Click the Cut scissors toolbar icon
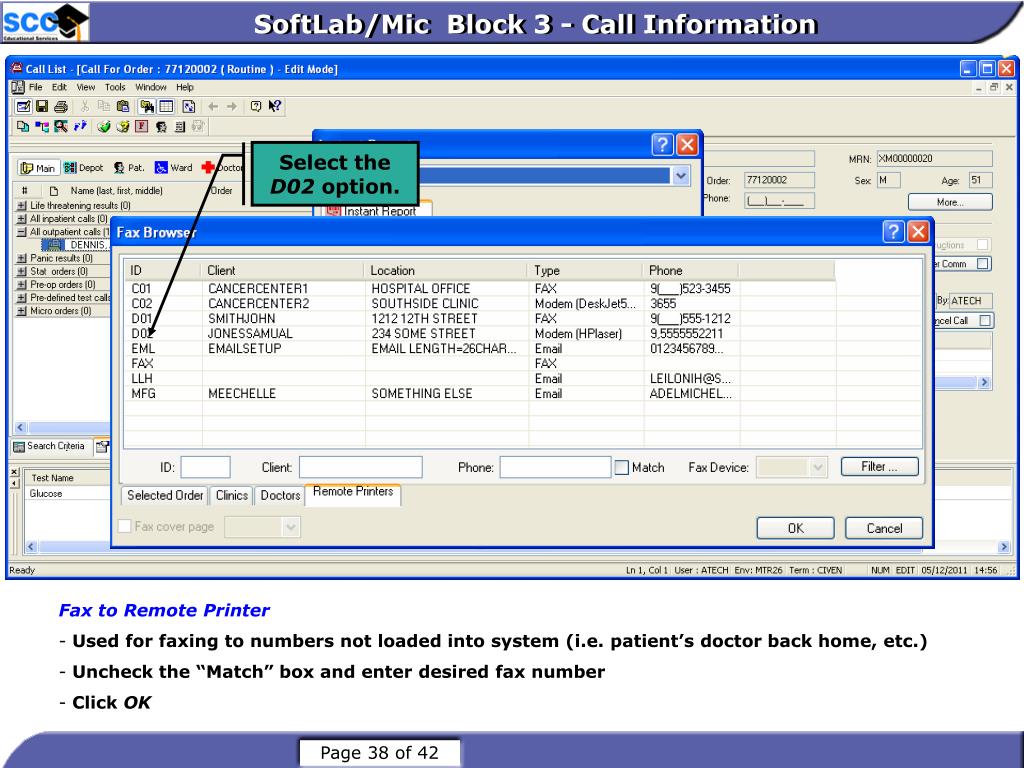This screenshot has width=1024, height=768. [85, 106]
